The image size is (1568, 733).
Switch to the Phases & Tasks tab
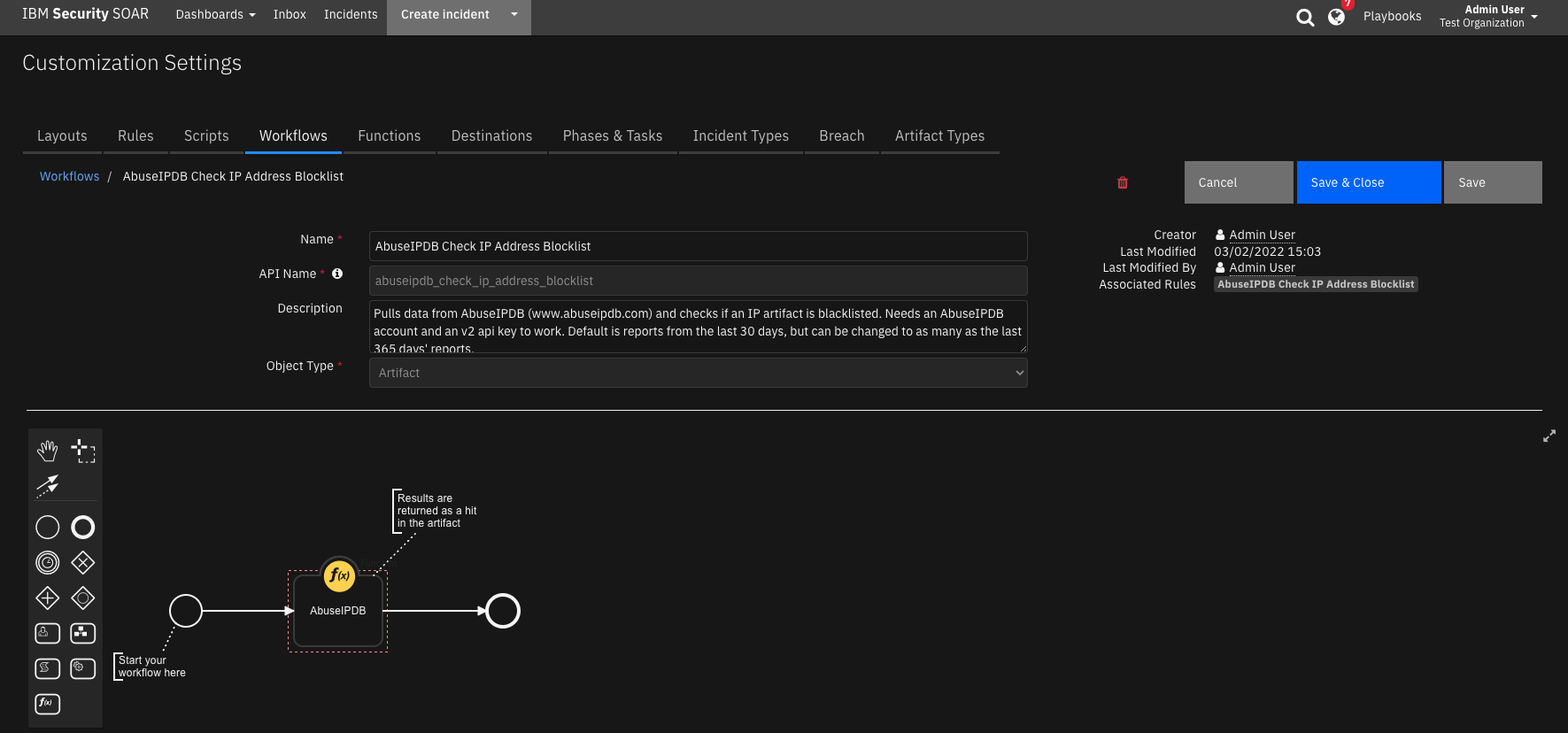click(x=613, y=135)
